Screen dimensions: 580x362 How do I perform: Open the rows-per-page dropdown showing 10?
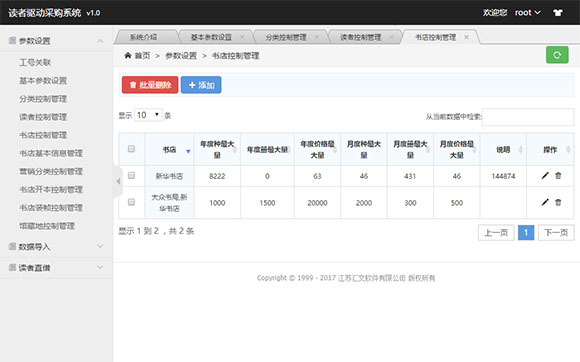148,115
